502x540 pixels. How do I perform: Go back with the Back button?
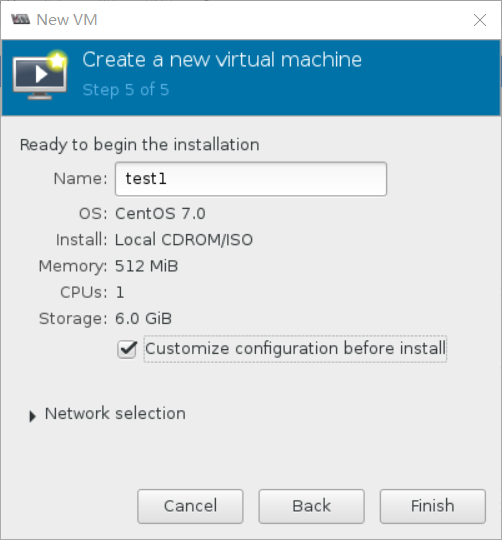pyautogui.click(x=311, y=506)
